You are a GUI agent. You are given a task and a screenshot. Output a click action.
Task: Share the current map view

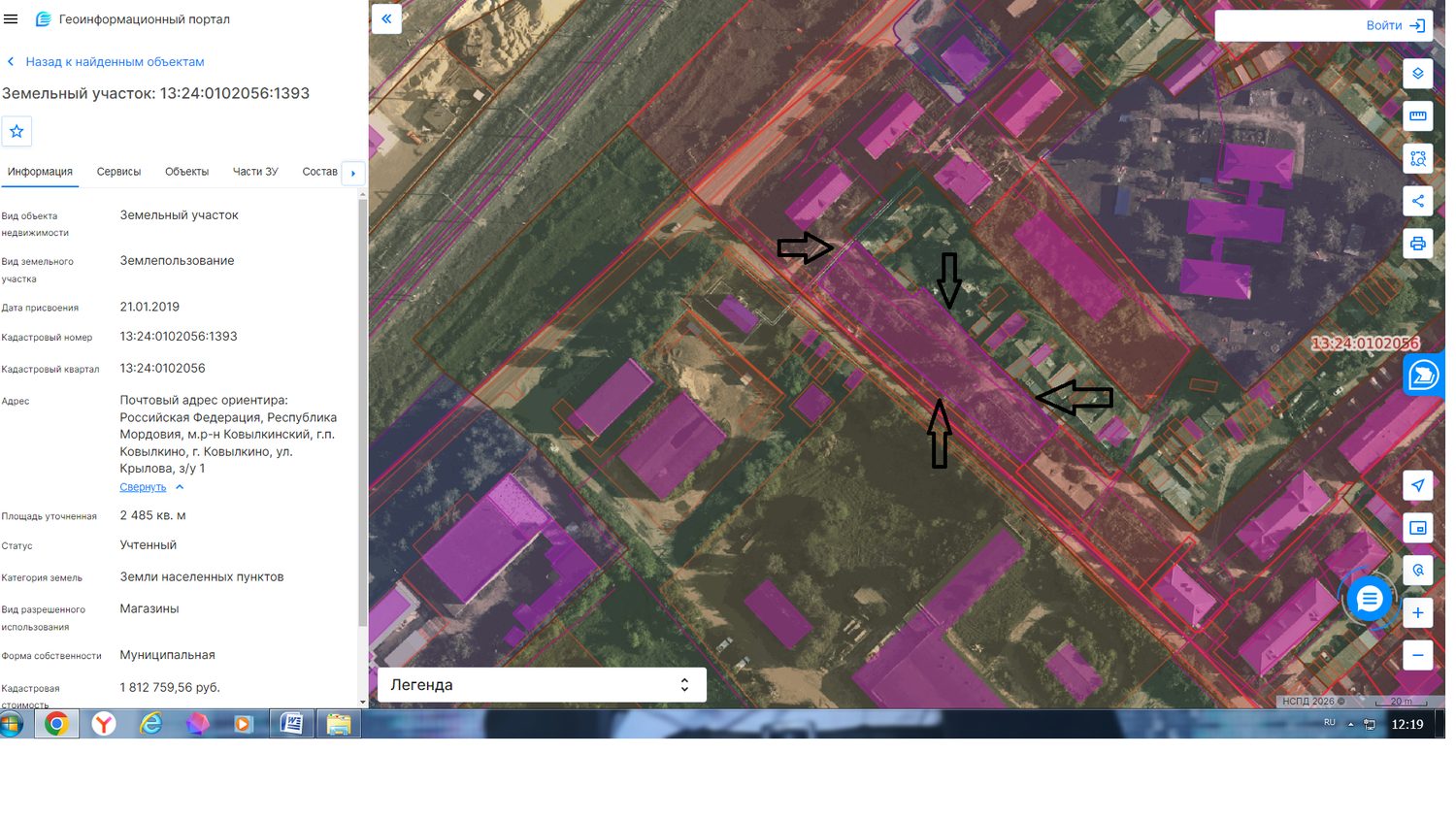click(x=1417, y=201)
